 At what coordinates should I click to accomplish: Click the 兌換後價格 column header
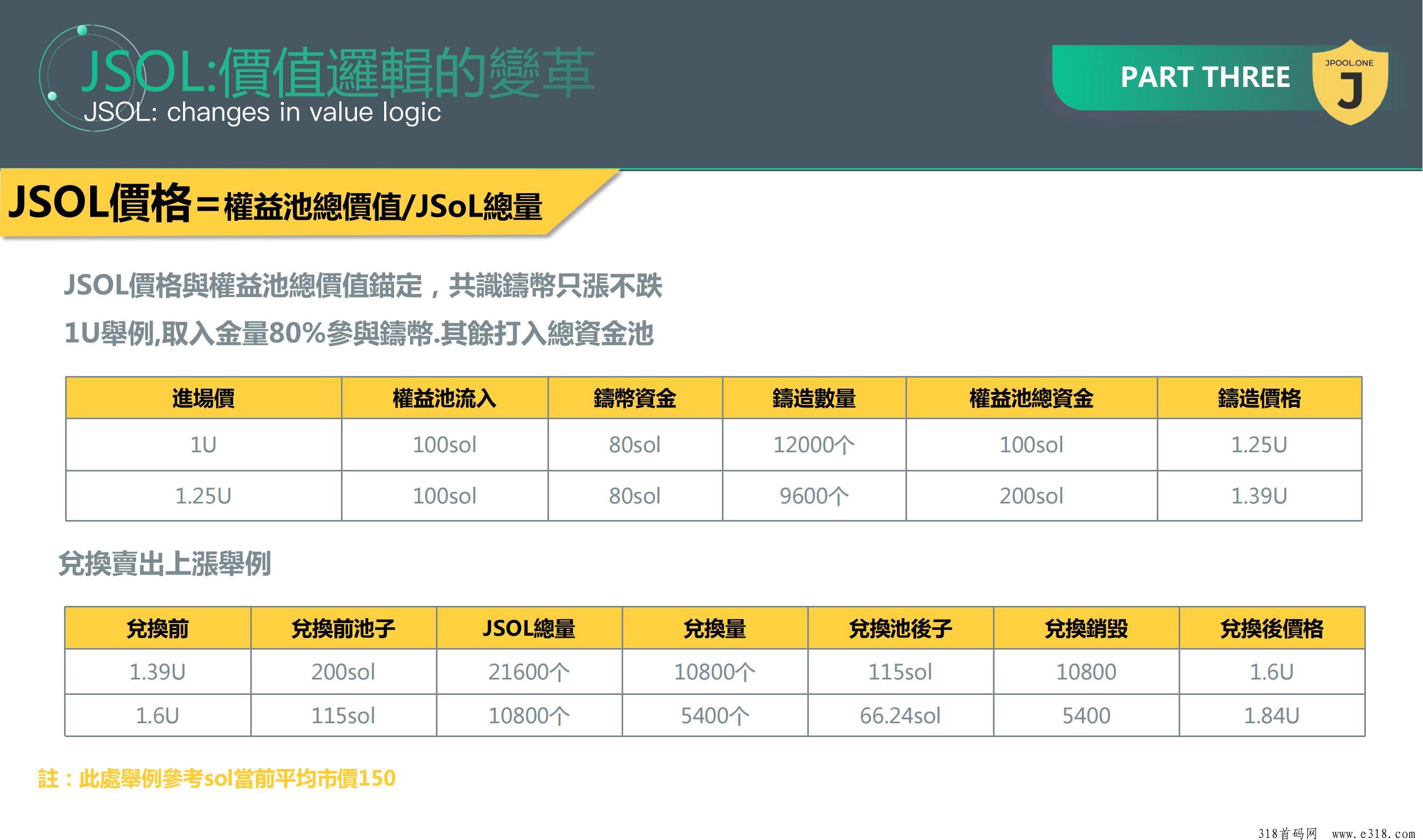[x=1272, y=628]
